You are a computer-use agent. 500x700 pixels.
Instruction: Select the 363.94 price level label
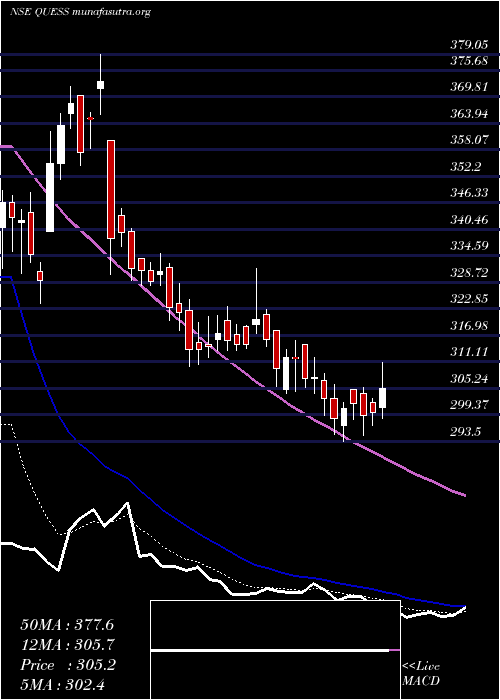[469, 114]
